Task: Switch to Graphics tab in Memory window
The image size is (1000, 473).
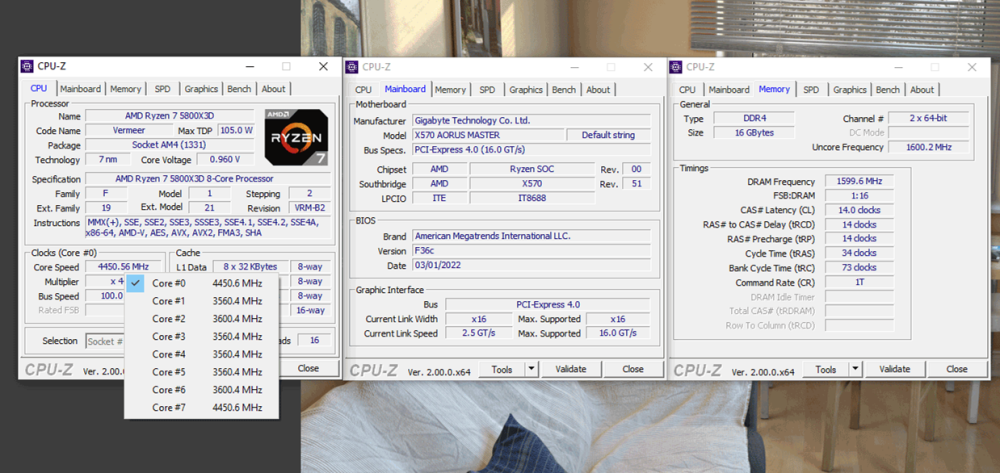Action: pyautogui.click(x=849, y=89)
